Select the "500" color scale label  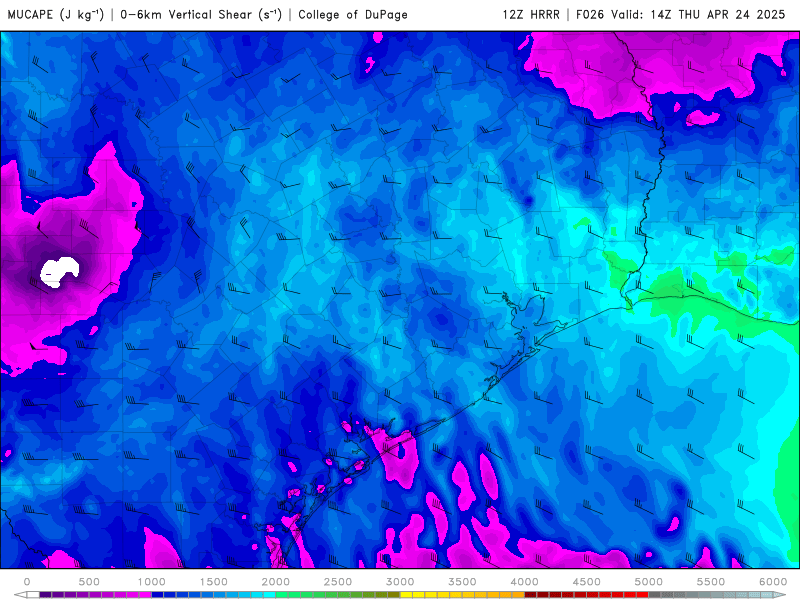[x=89, y=582]
